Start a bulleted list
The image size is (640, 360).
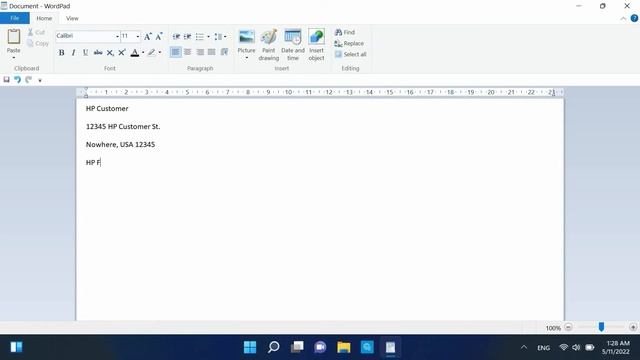(x=200, y=37)
